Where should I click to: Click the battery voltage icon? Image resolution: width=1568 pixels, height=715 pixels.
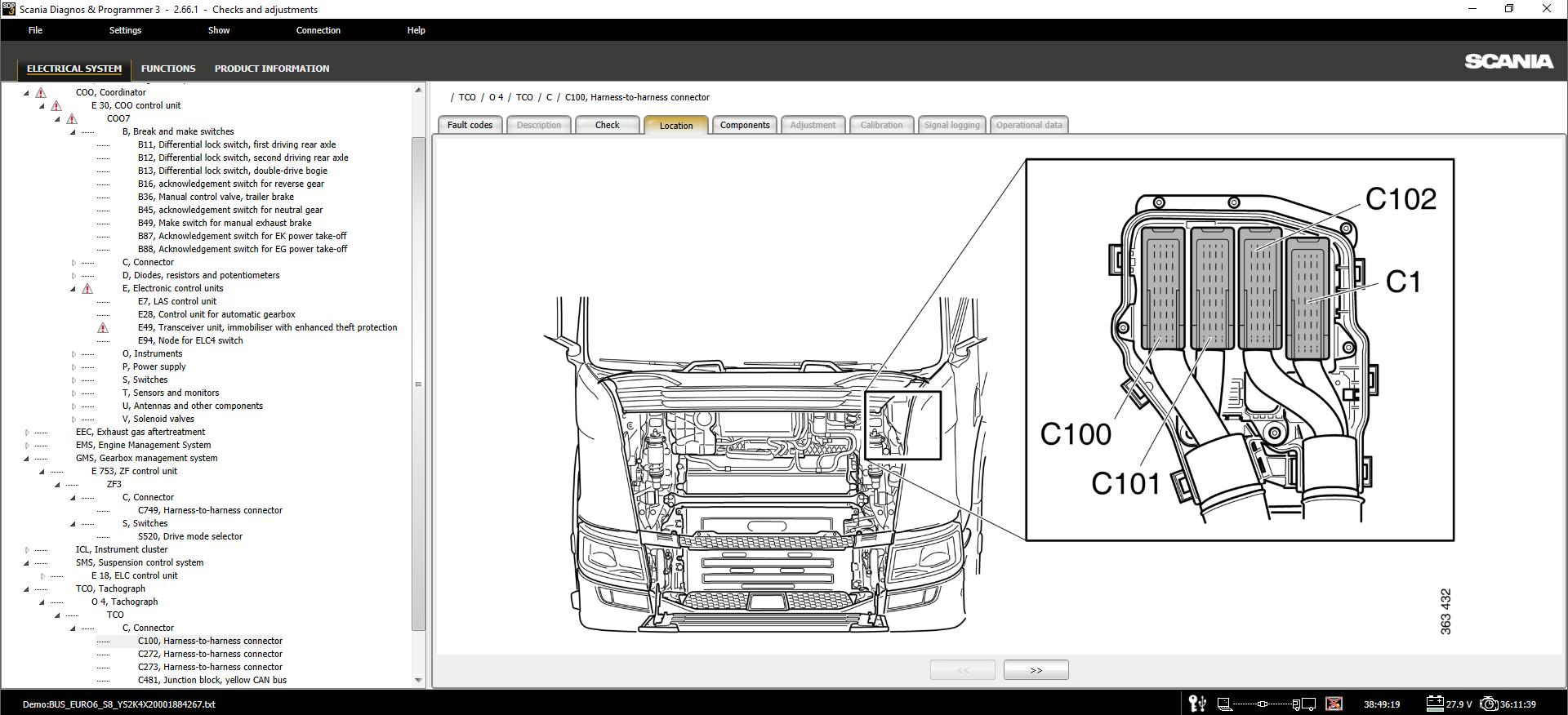pyautogui.click(x=1435, y=704)
